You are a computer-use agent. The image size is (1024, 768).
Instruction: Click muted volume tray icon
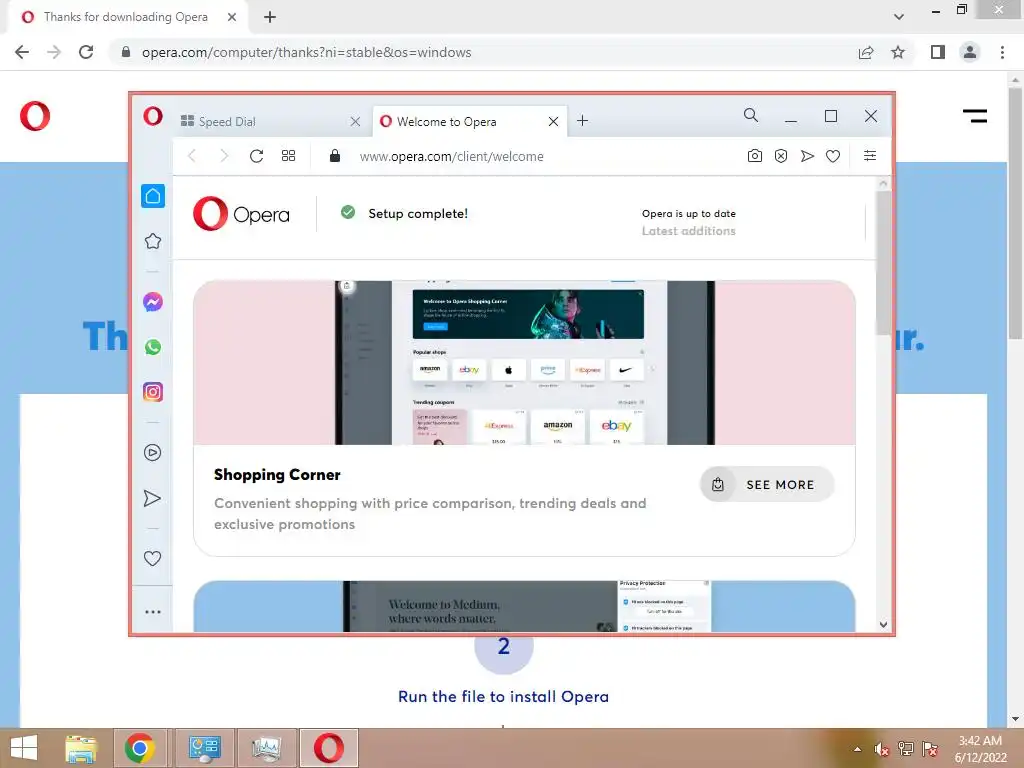(x=882, y=749)
